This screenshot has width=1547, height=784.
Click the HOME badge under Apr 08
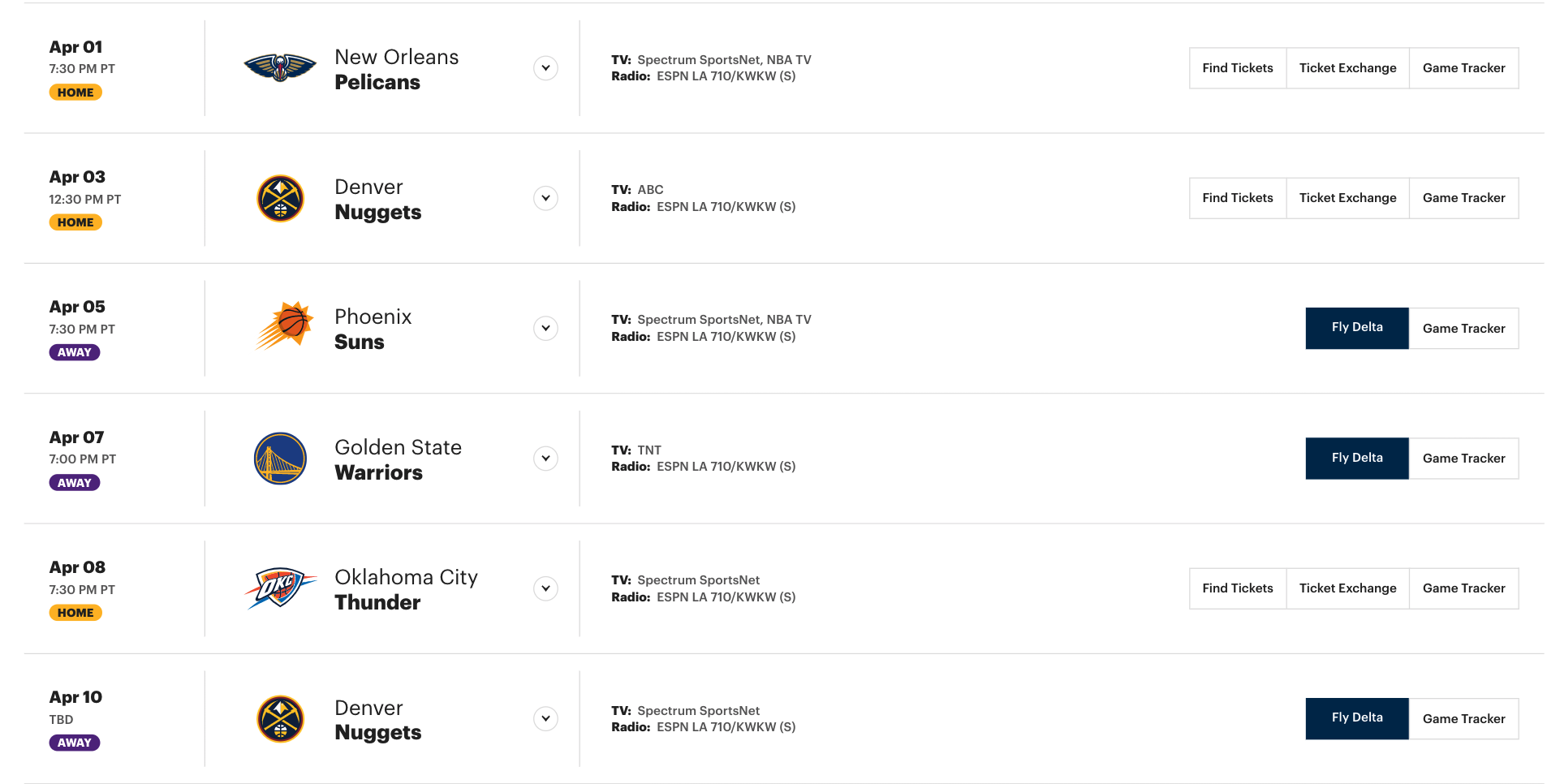[x=75, y=613]
